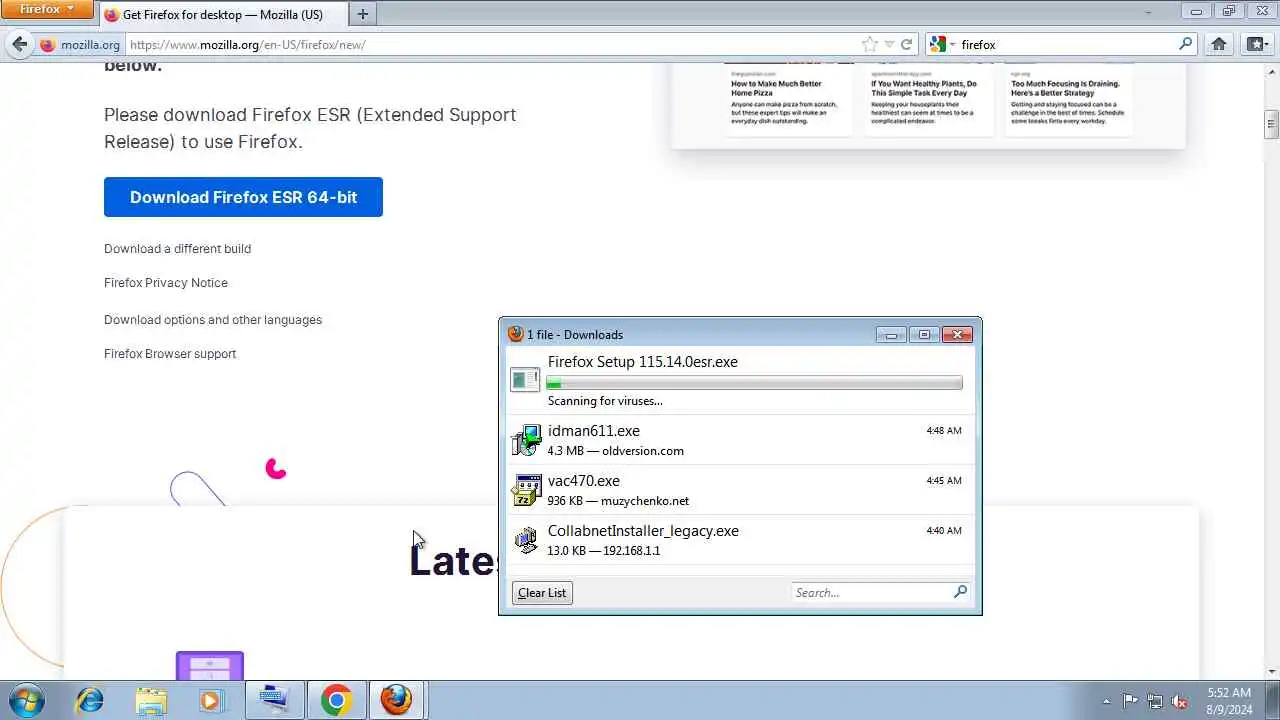Click the download progress bar
Image resolution: width=1280 pixels, height=720 pixels.
[754, 383]
